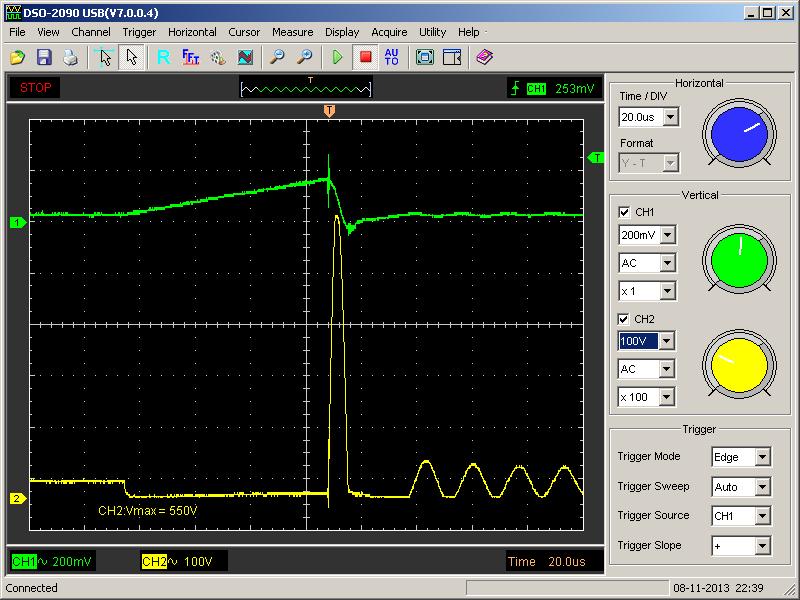
Task: Open the Trigger Sweep Auto dropdown
Action: [x=762, y=487]
